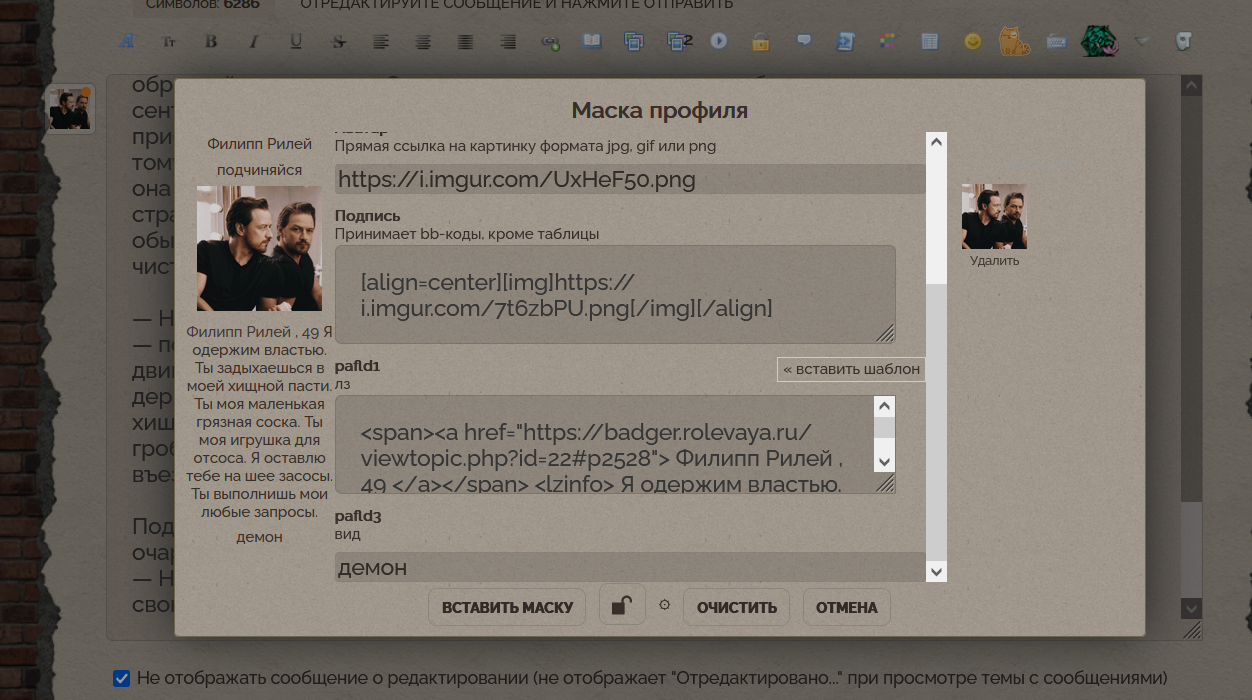This screenshot has width=1252, height=700.
Task: Open the smiley emoticons panel
Action: click(x=972, y=42)
